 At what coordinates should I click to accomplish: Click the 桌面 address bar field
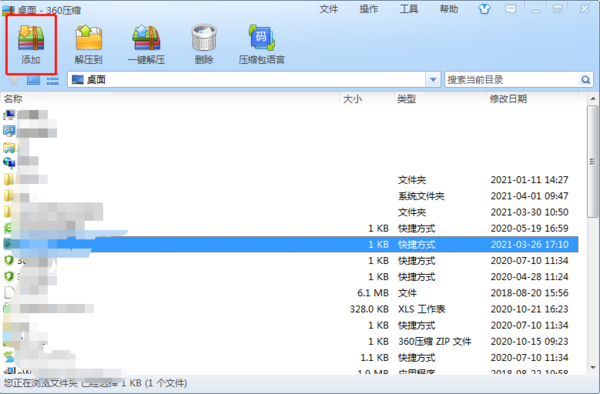point(247,80)
